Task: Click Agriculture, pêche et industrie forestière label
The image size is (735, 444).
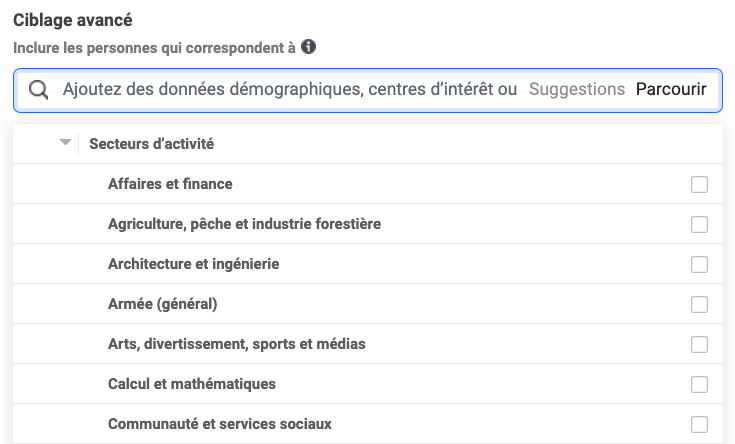Action: tap(244, 225)
